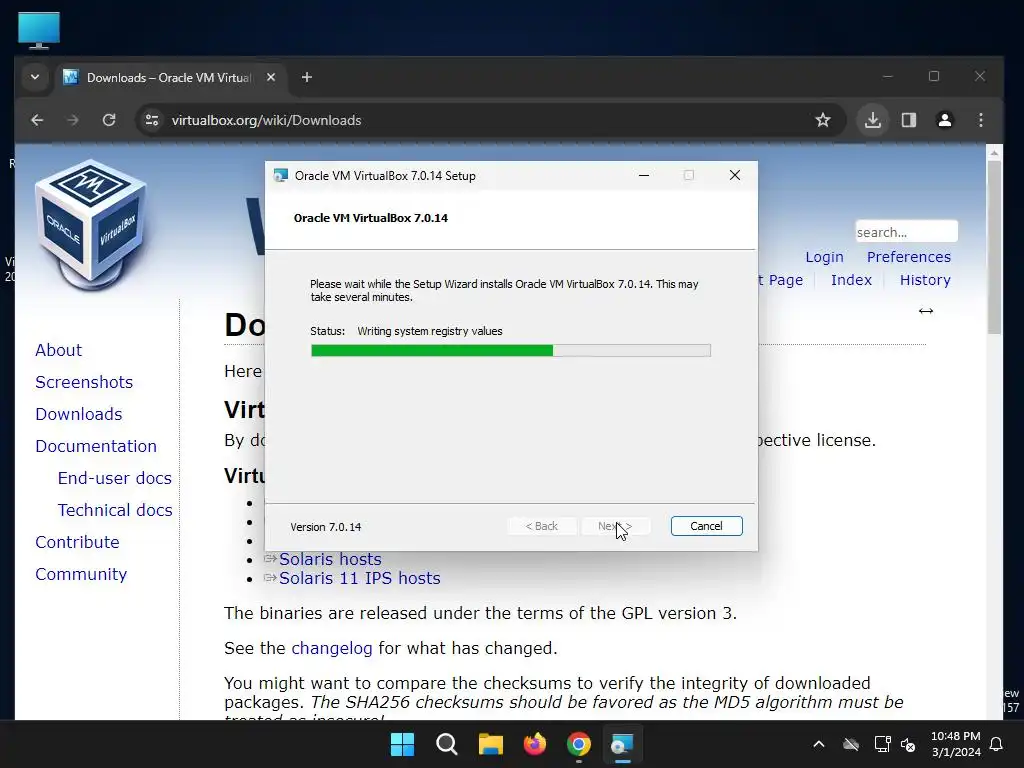Viewport: 1024px width, 768px height.
Task: Click the installer green progress bar
Action: (511, 351)
